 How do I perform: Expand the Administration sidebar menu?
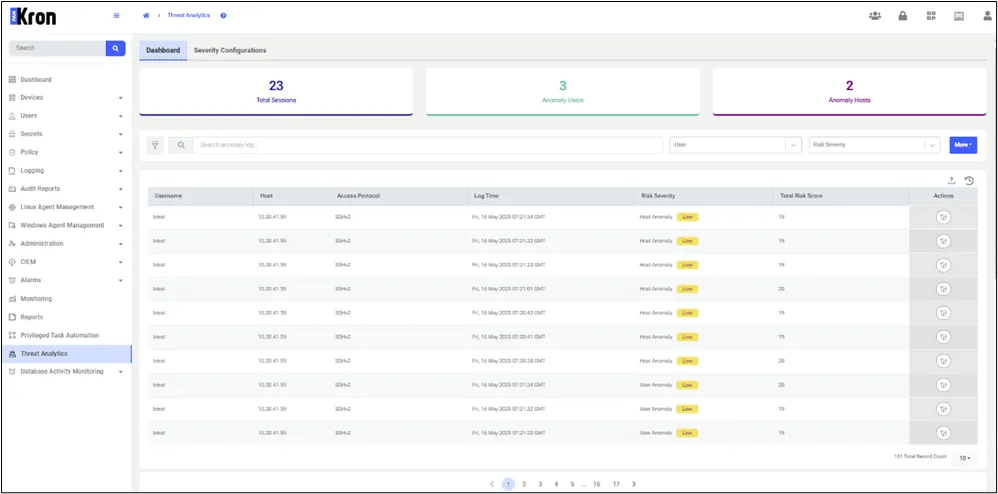click(x=66, y=244)
